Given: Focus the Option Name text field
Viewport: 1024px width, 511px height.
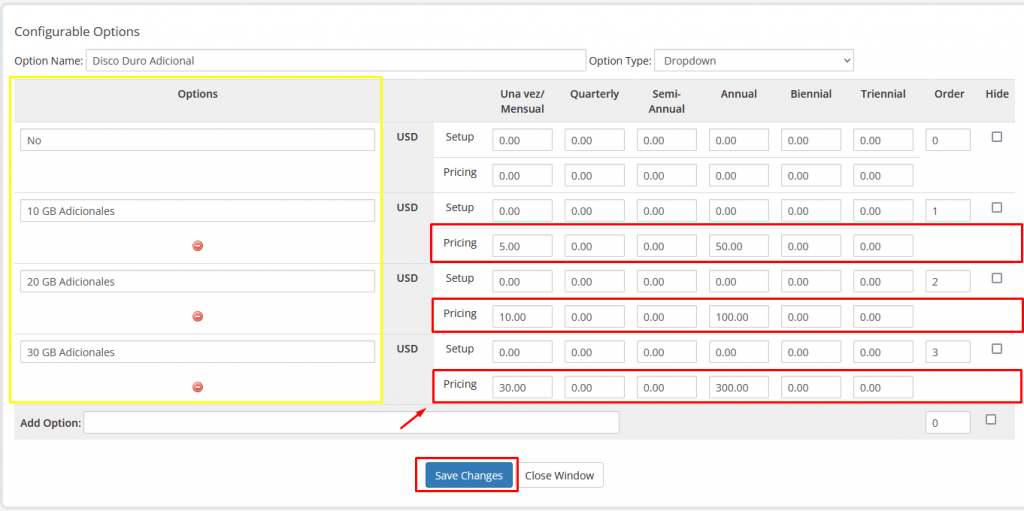Looking at the screenshot, I should tap(335, 61).
